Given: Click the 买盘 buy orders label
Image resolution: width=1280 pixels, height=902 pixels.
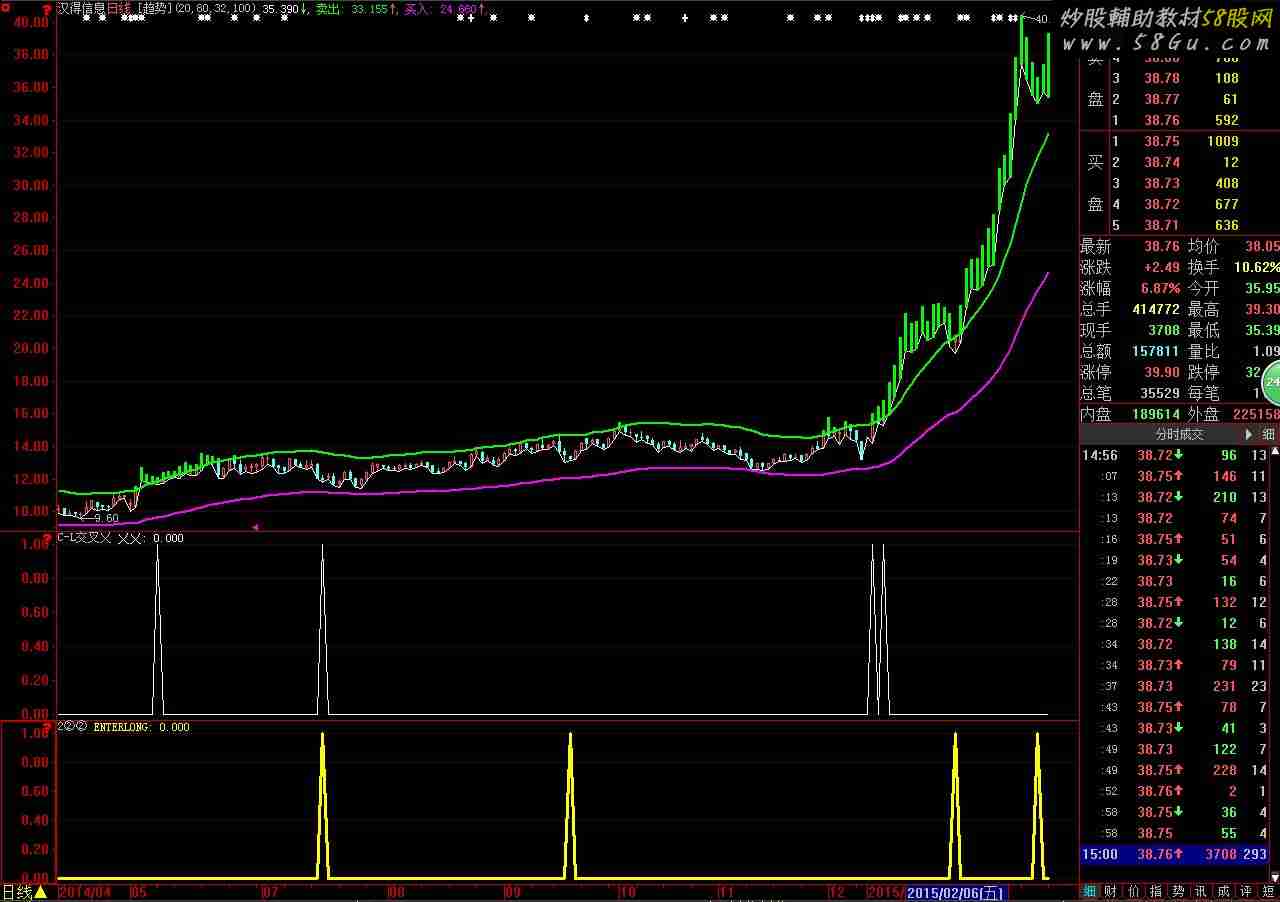Looking at the screenshot, I should (1094, 183).
